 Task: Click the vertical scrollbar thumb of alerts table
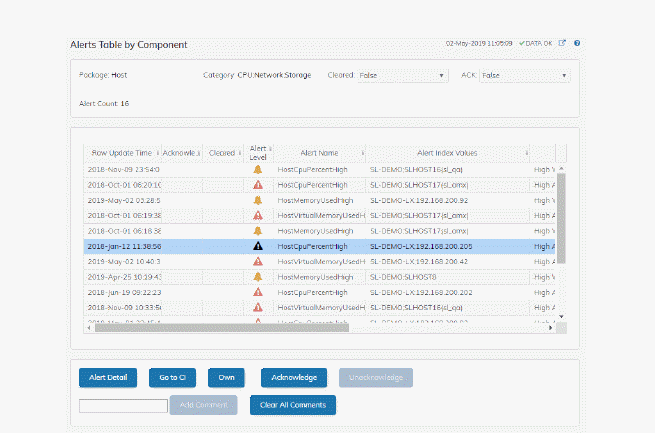(x=561, y=218)
